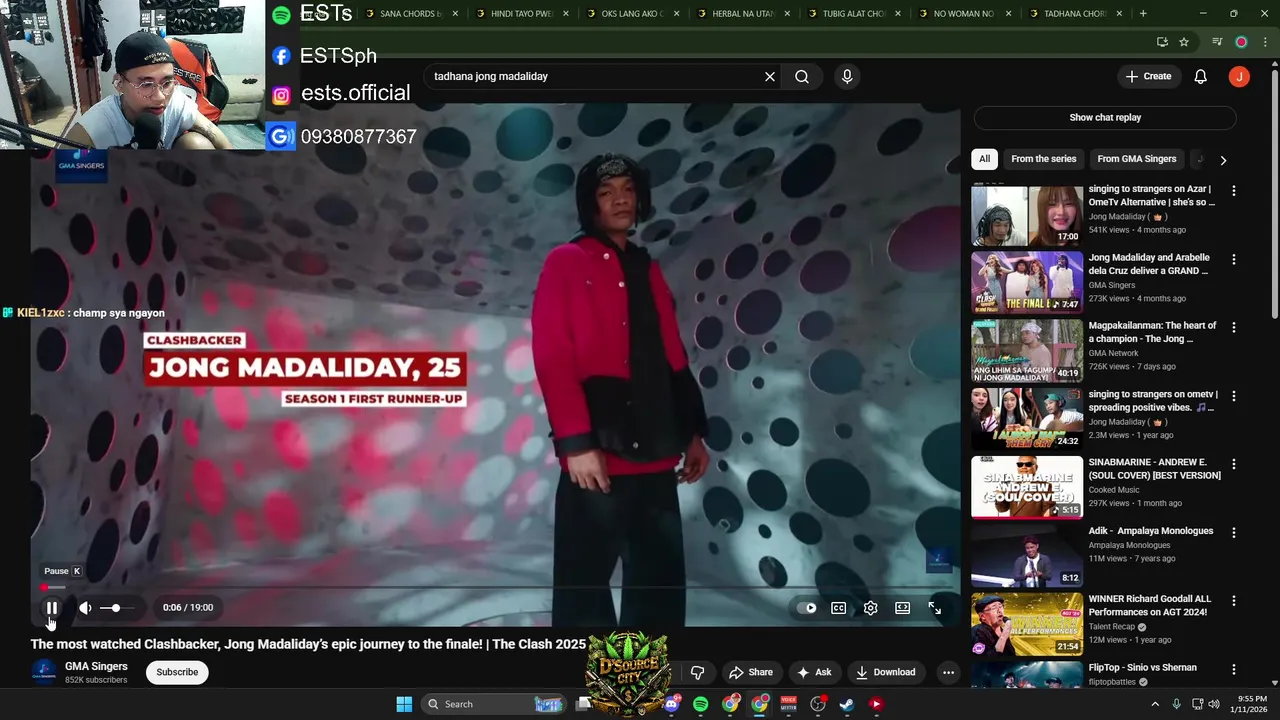1280x720 pixels.
Task: Switch to the TADHANA CHORDS browser tab
Action: point(1074,14)
